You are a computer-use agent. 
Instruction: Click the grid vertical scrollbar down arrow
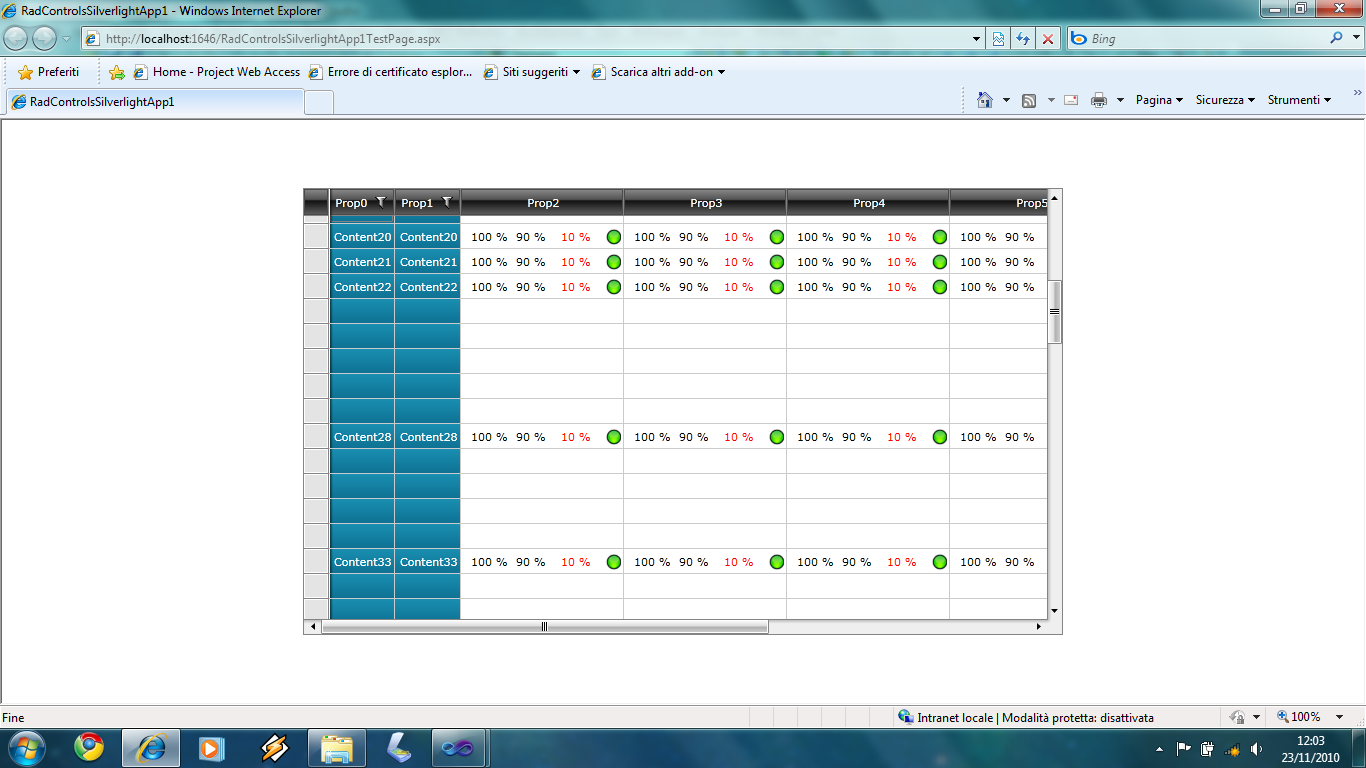tap(1054, 611)
